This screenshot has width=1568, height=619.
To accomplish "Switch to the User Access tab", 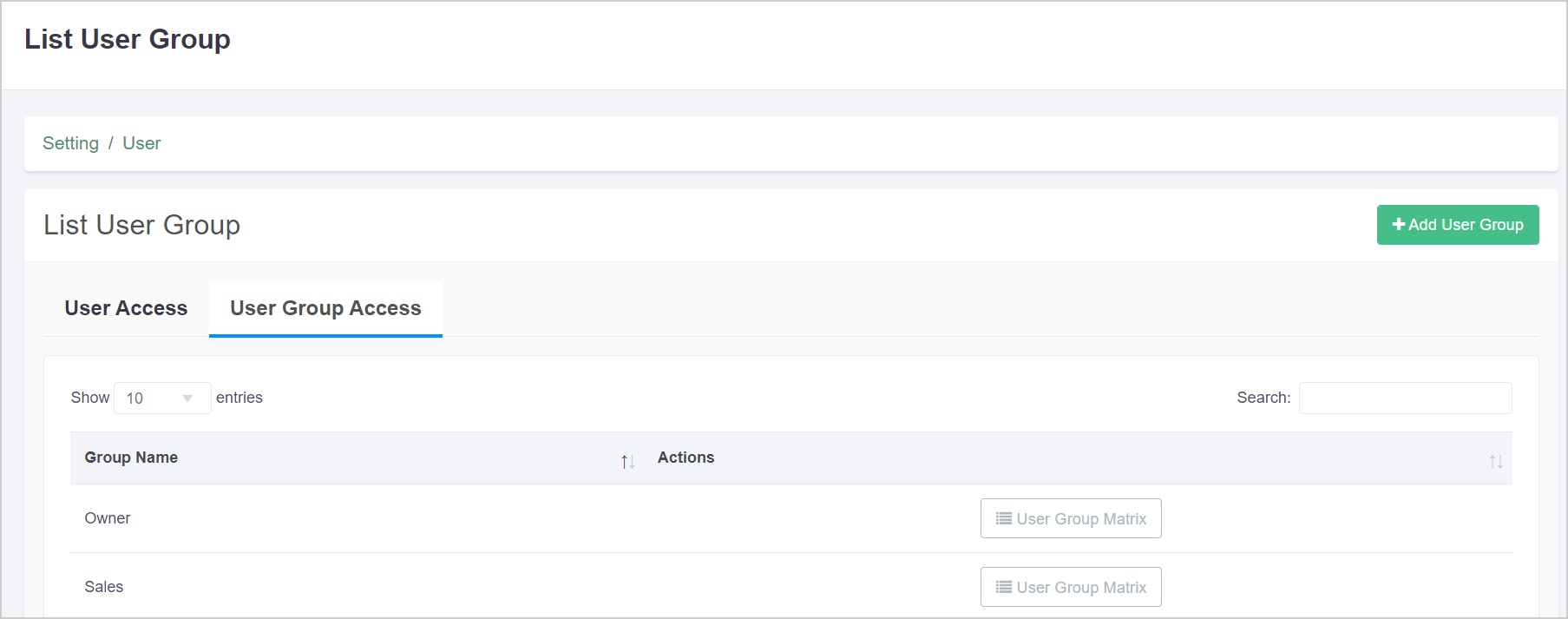I will pos(125,308).
